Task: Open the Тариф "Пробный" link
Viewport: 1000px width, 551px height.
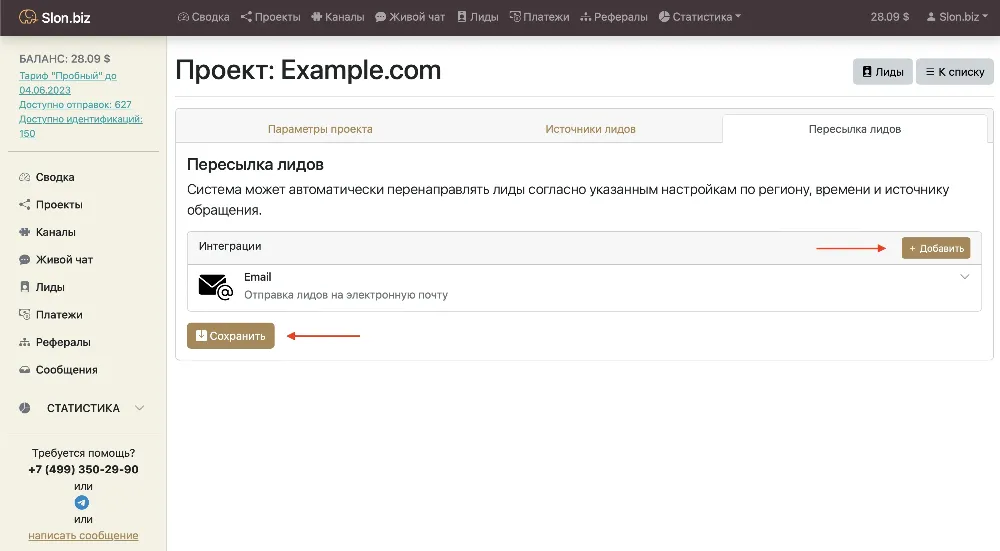Action: pos(68,83)
